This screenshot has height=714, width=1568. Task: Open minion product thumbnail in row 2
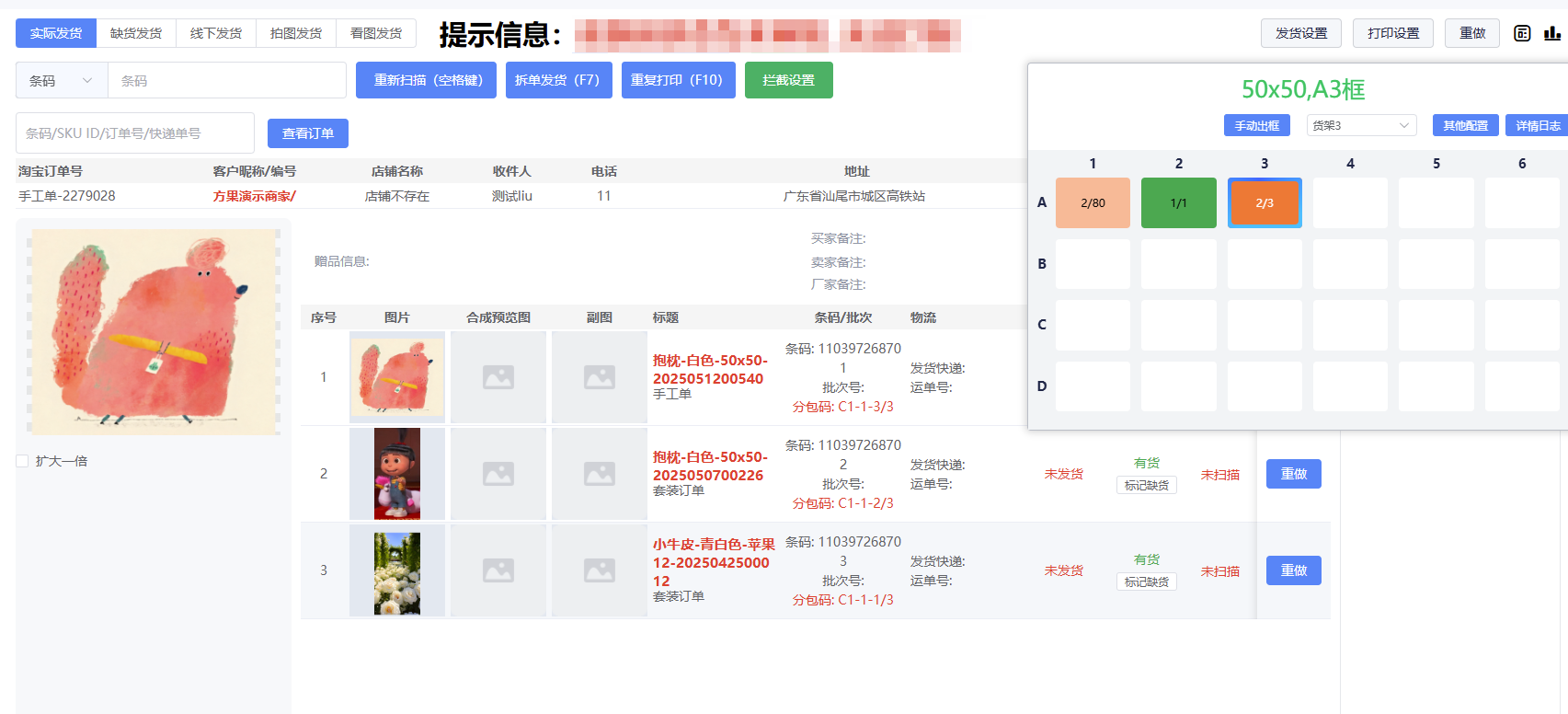[x=397, y=474]
